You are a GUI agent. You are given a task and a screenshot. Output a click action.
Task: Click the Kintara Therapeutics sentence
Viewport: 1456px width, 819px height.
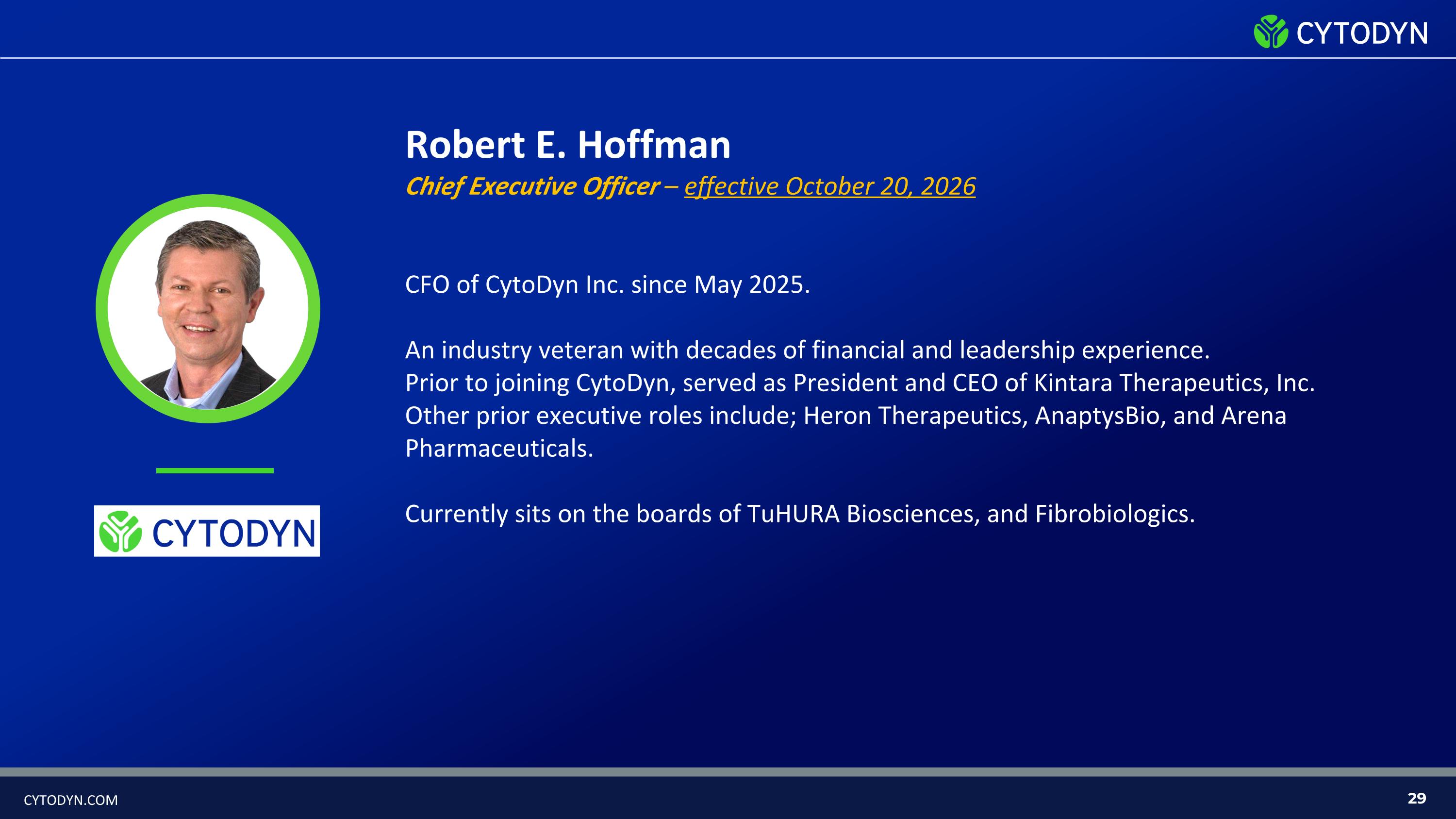[860, 383]
